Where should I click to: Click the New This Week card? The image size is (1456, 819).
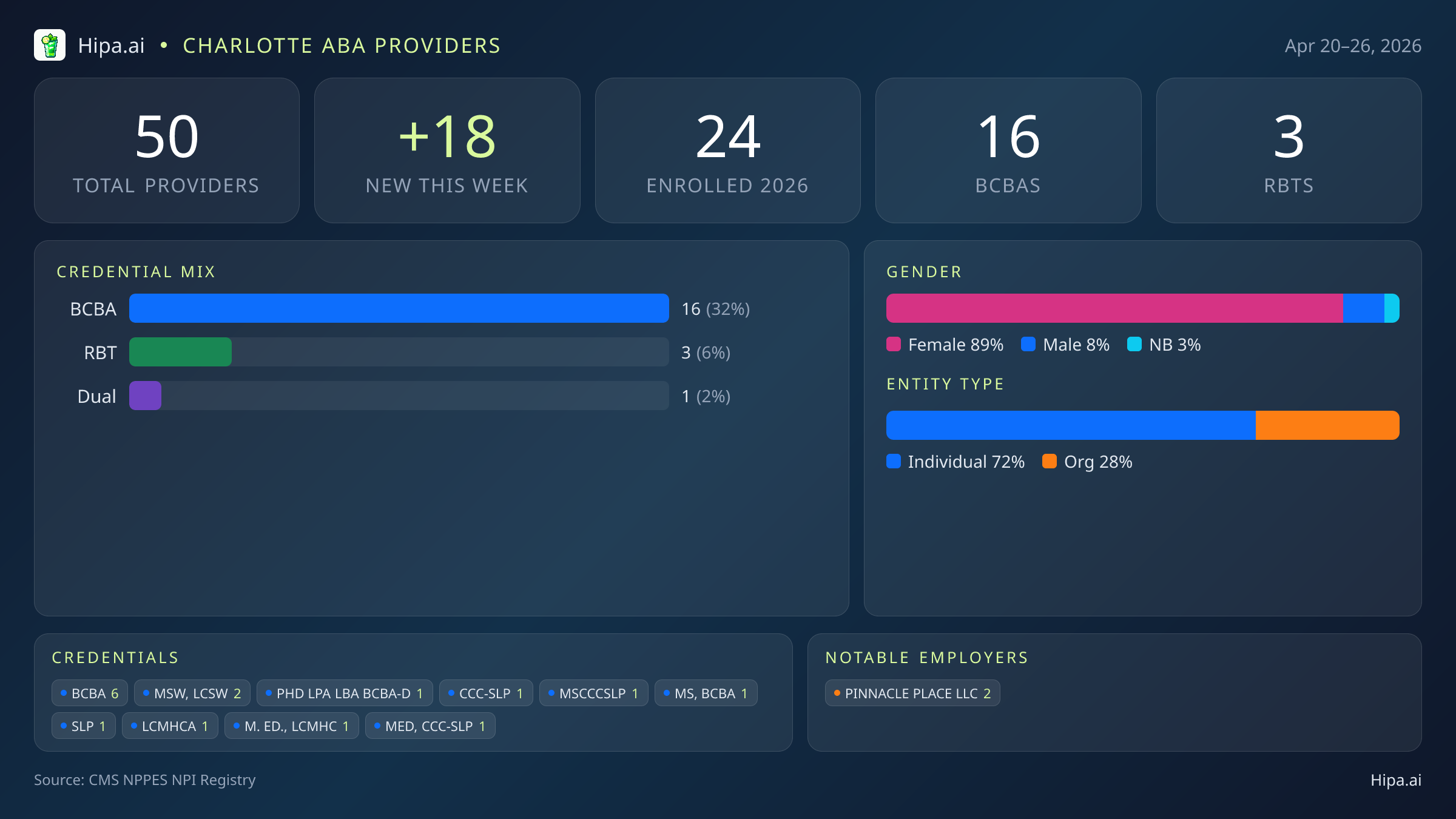(x=447, y=150)
